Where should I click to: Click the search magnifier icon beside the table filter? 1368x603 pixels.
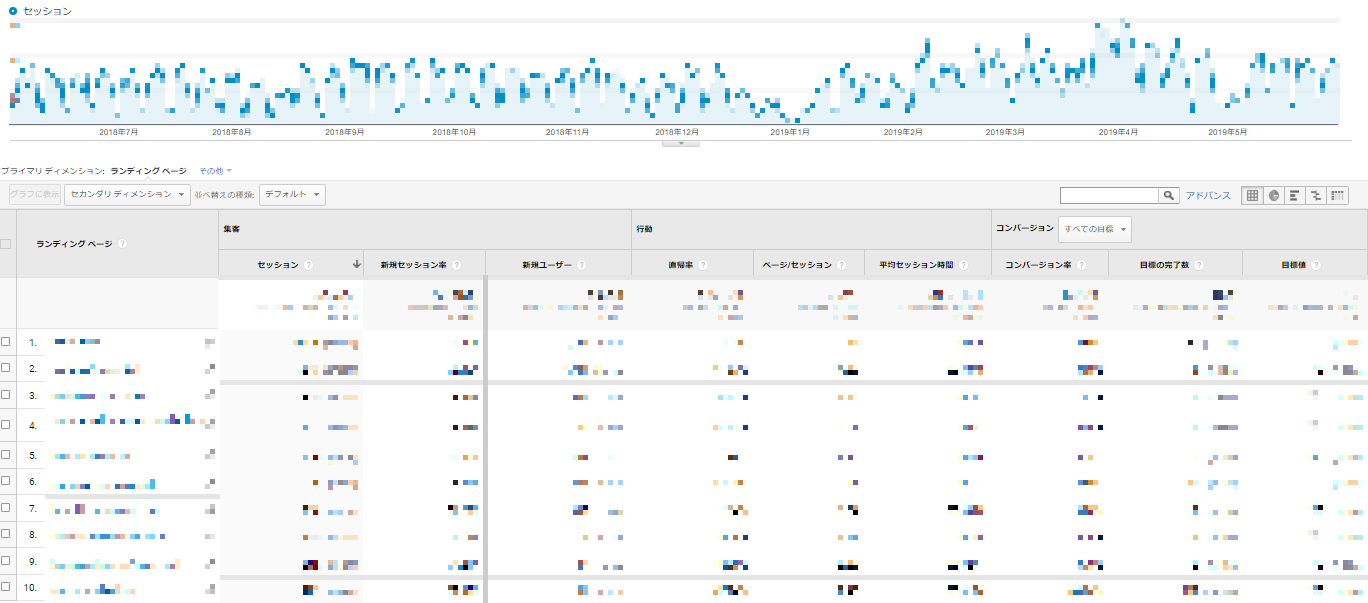tap(1169, 196)
